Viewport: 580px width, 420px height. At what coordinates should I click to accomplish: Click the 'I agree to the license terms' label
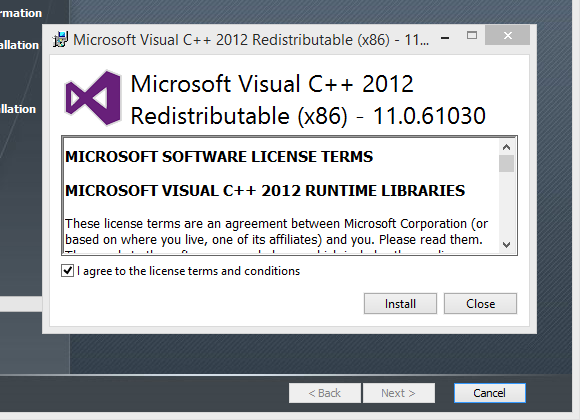tap(188, 271)
